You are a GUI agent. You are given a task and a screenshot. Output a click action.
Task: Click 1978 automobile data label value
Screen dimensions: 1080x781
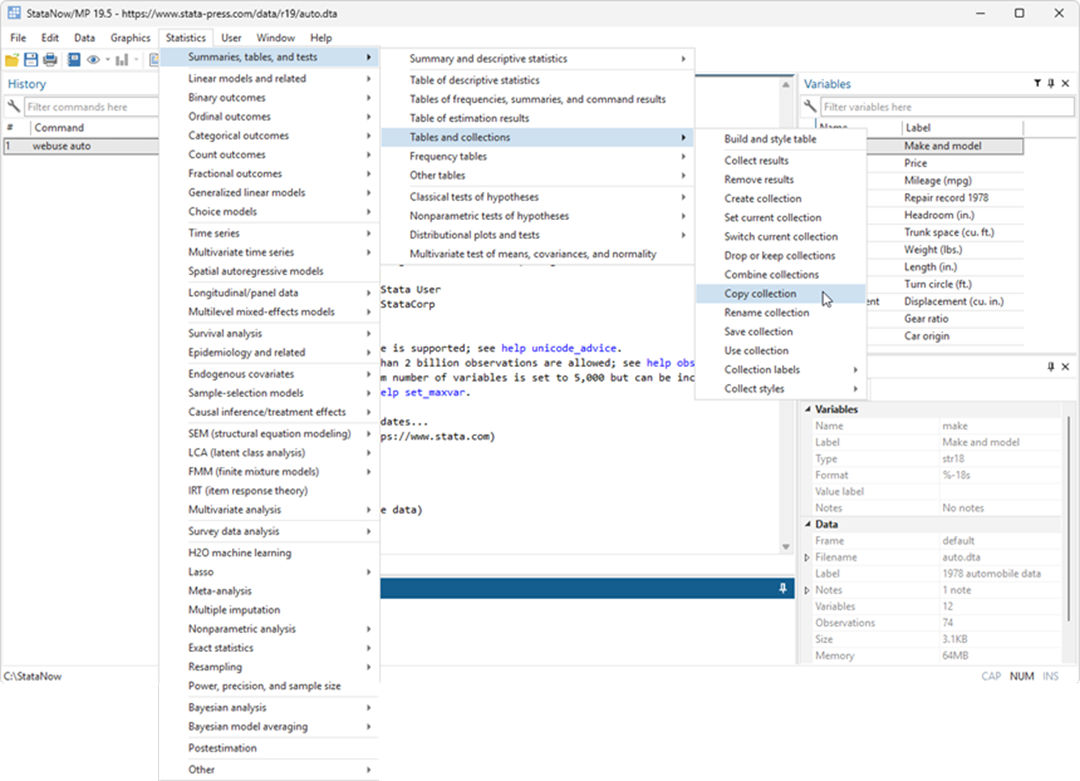pyautogui.click(x=991, y=574)
